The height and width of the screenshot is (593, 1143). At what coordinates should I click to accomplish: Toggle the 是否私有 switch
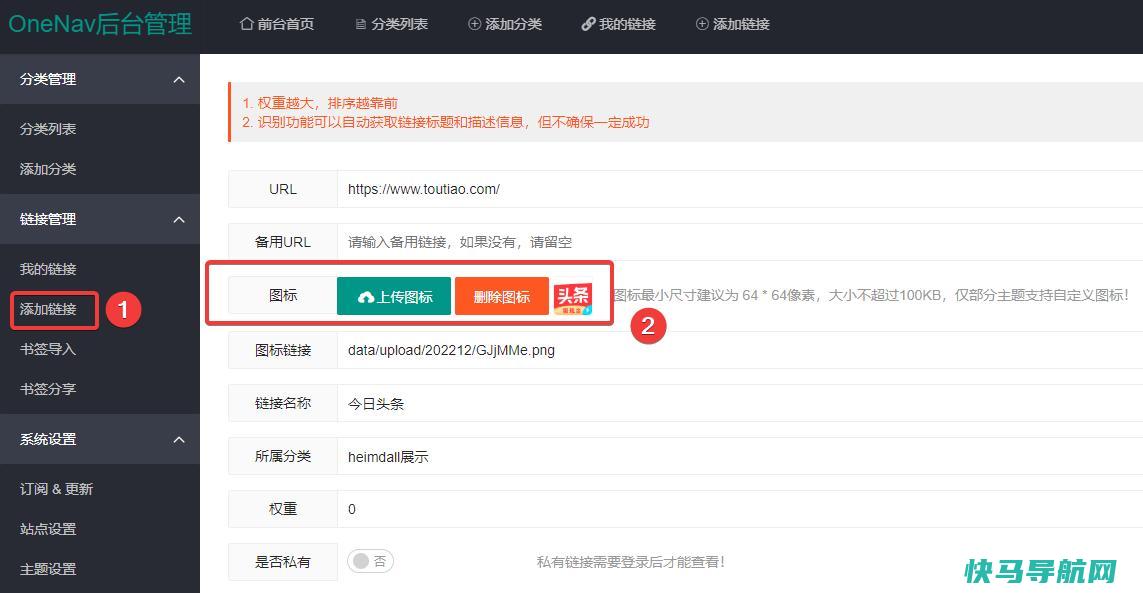(370, 561)
